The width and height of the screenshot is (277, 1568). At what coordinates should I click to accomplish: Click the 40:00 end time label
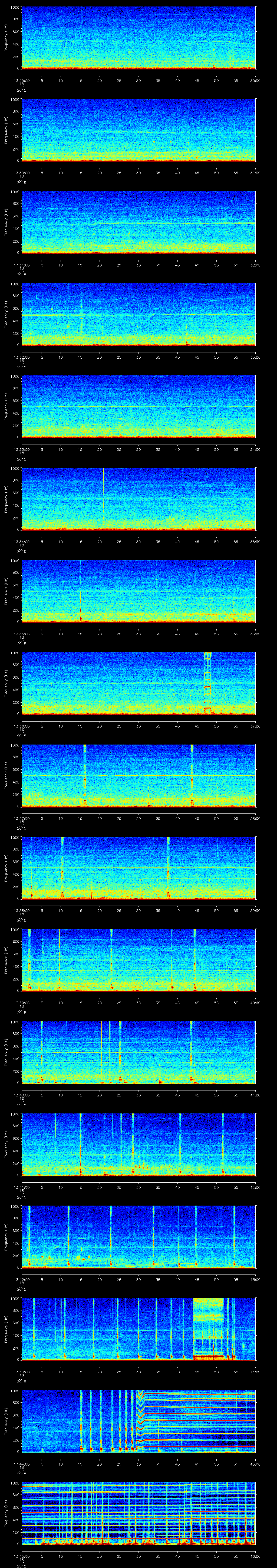[x=256, y=1003]
